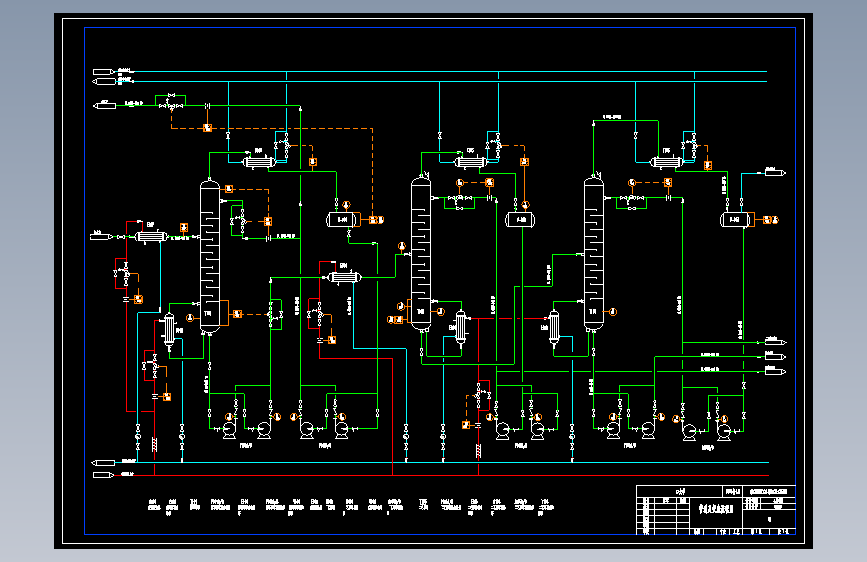867x562 pixels.
Task: Select the orange instrument circle above the middle reflux drum
Action: (x=525, y=205)
